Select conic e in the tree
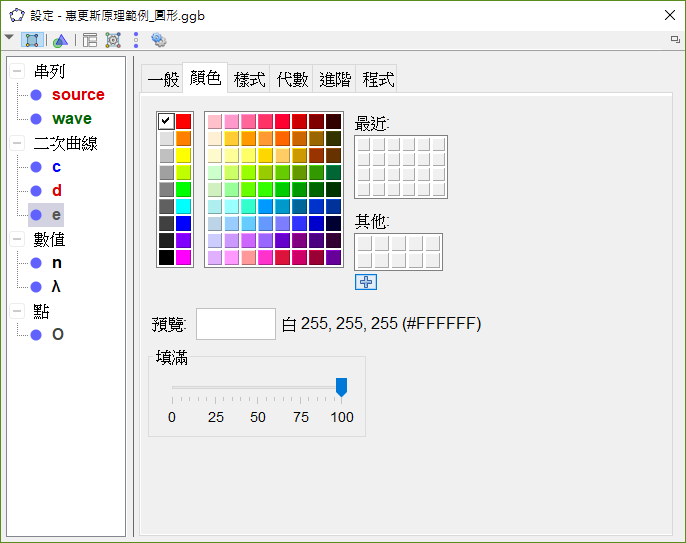 click(56, 215)
